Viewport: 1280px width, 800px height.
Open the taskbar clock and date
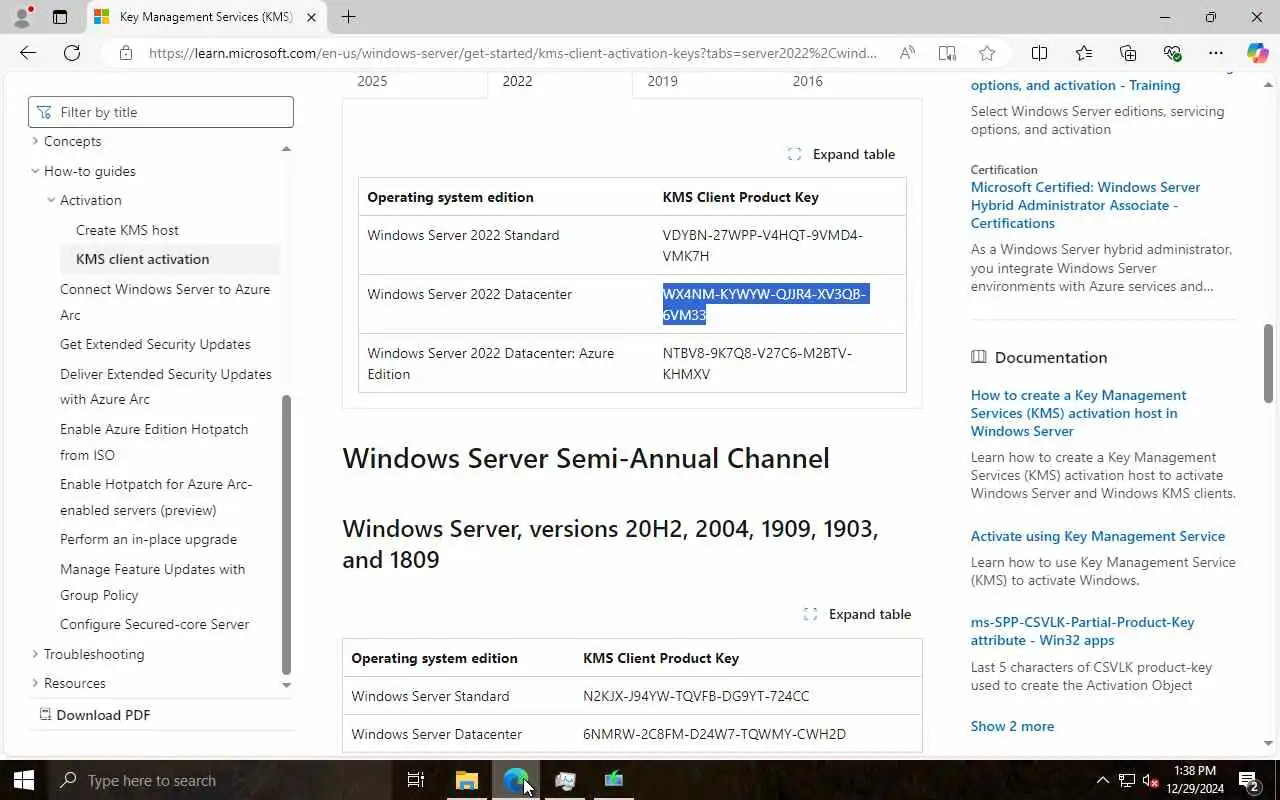point(1194,780)
